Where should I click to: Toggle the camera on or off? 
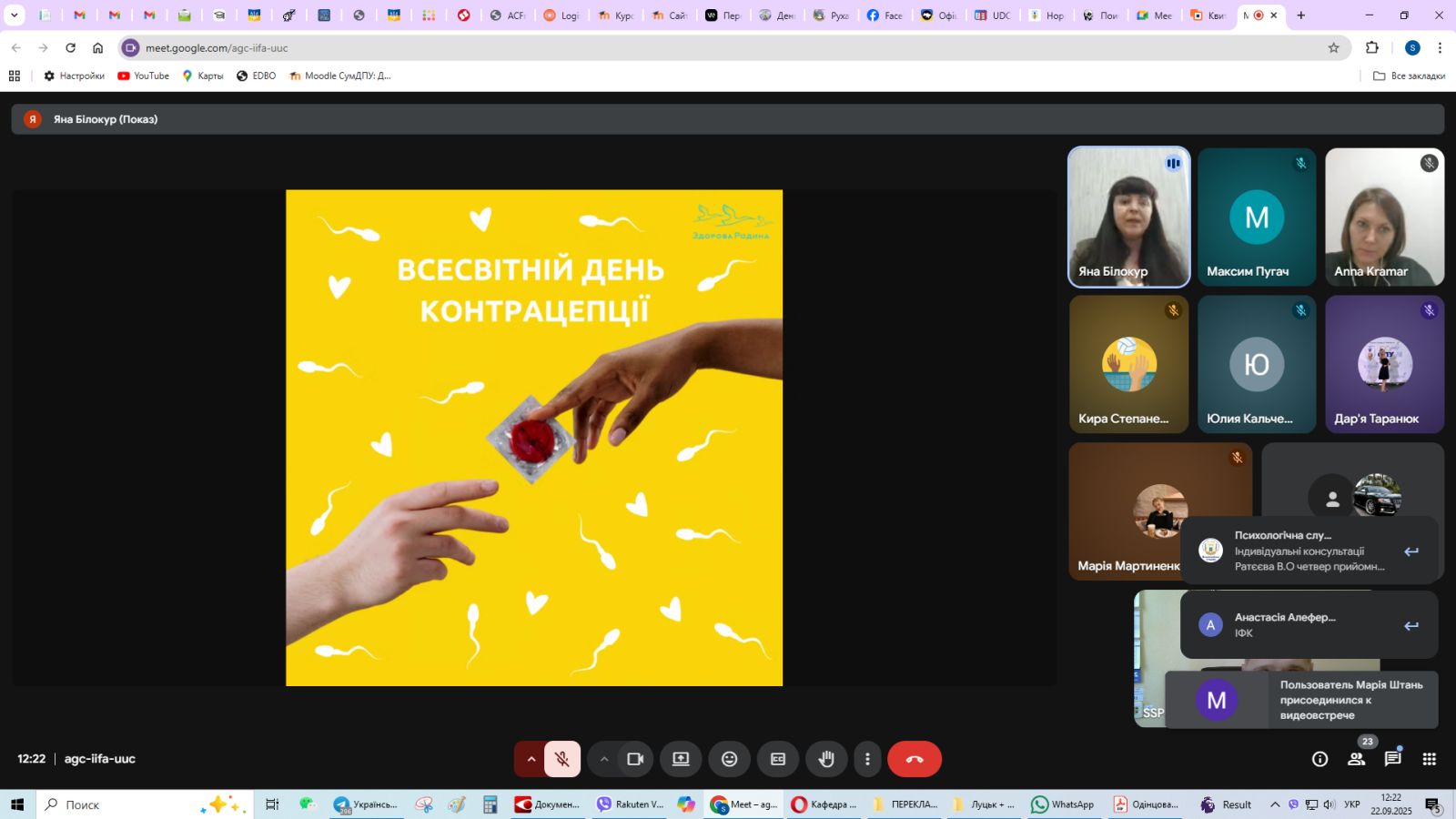[635, 759]
